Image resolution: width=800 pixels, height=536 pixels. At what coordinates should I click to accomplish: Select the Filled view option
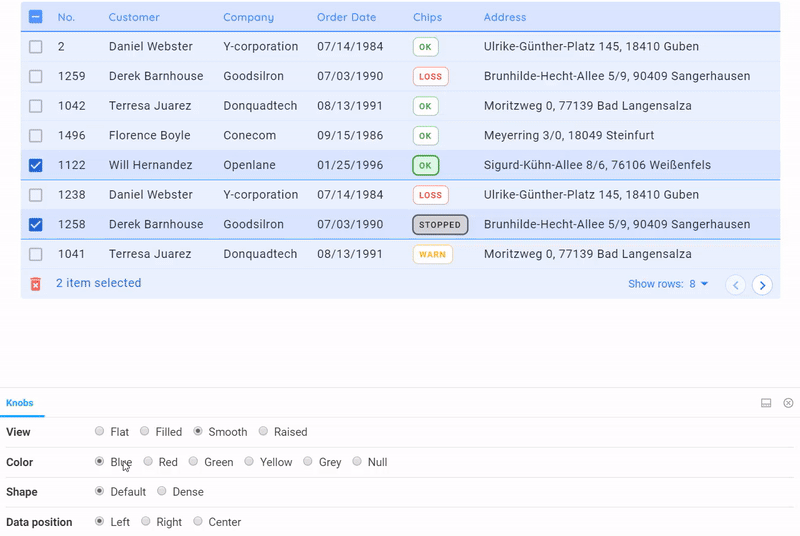click(145, 431)
